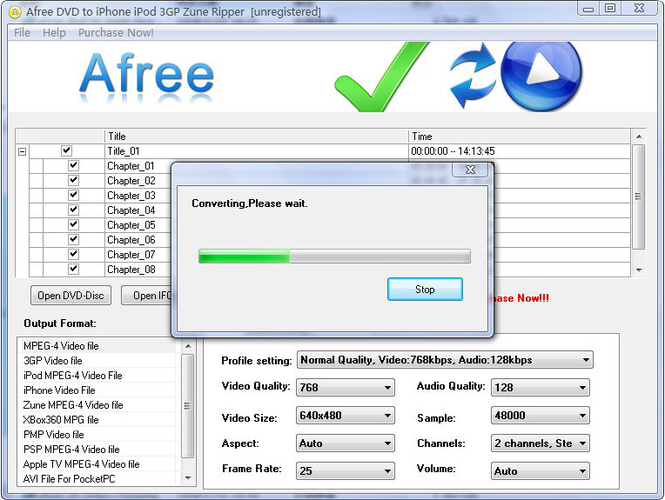This screenshot has height=500, width=665.
Task: Open the Frame Rate dropdown
Action: pyautogui.click(x=345, y=471)
